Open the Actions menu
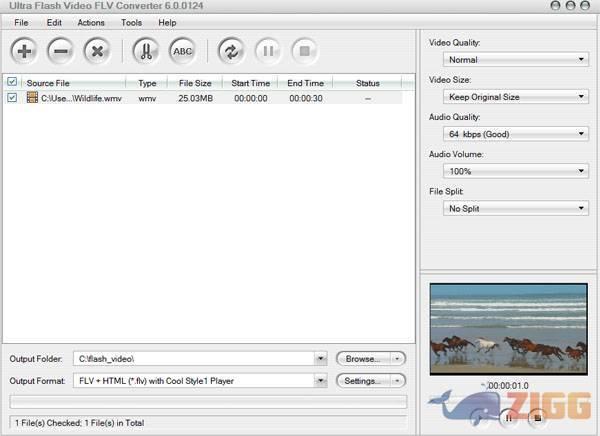This screenshot has width=600, height=436. (x=90, y=22)
